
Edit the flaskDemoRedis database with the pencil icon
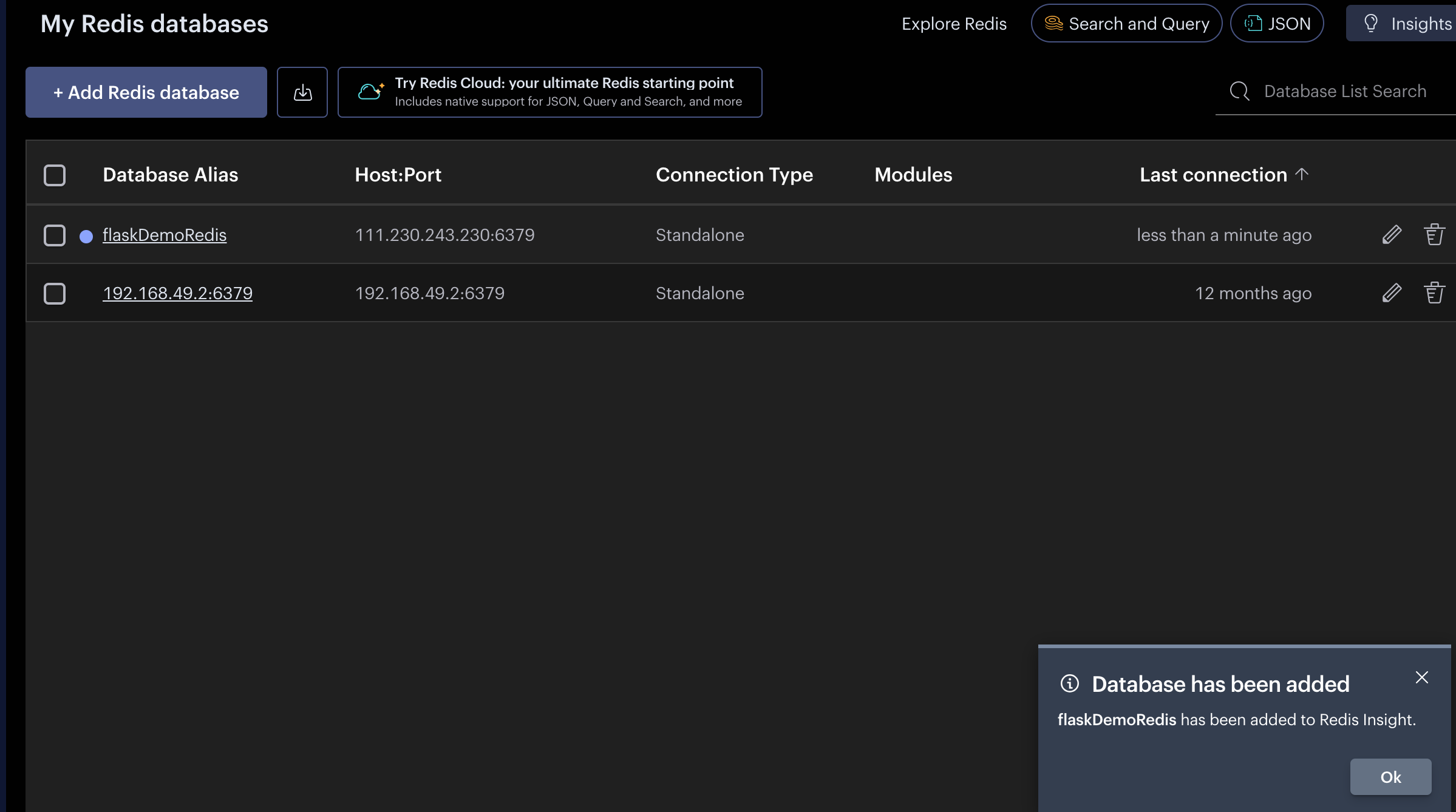point(1392,235)
